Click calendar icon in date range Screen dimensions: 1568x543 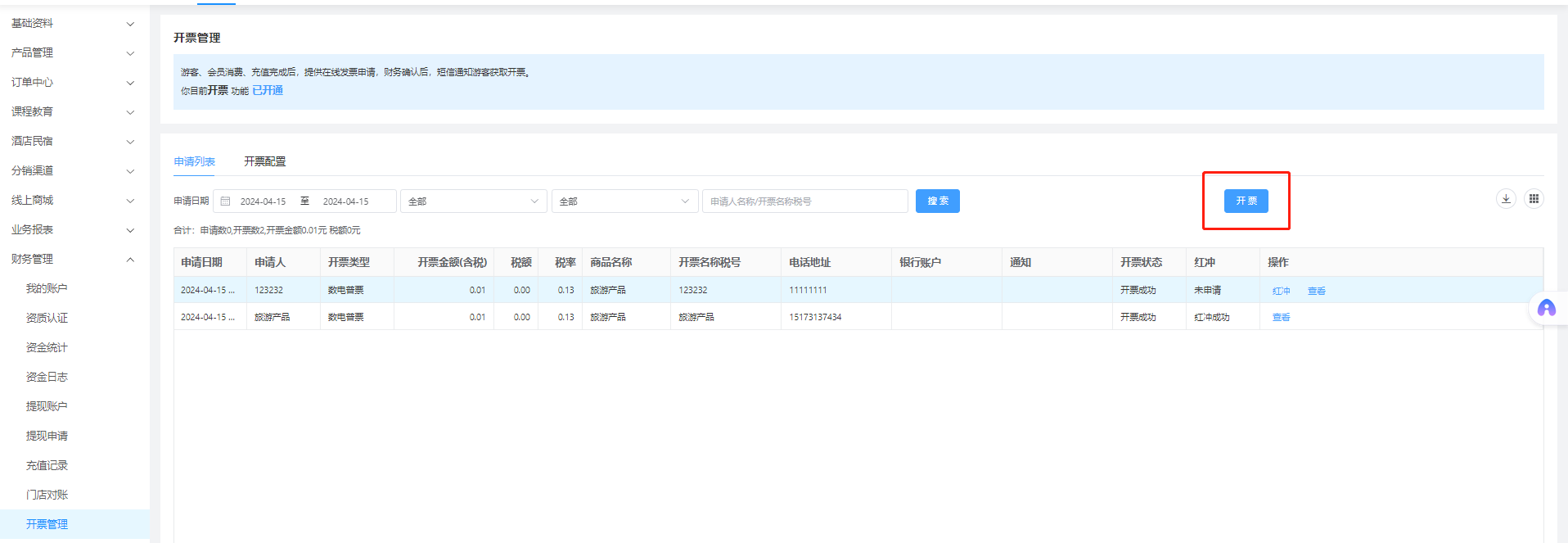pos(226,201)
